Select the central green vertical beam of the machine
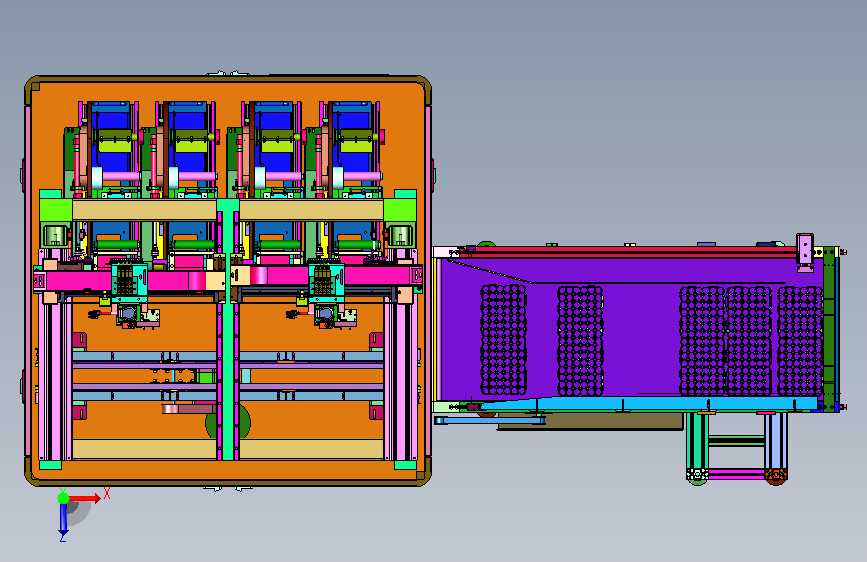The width and height of the screenshot is (867, 562). tap(227, 330)
